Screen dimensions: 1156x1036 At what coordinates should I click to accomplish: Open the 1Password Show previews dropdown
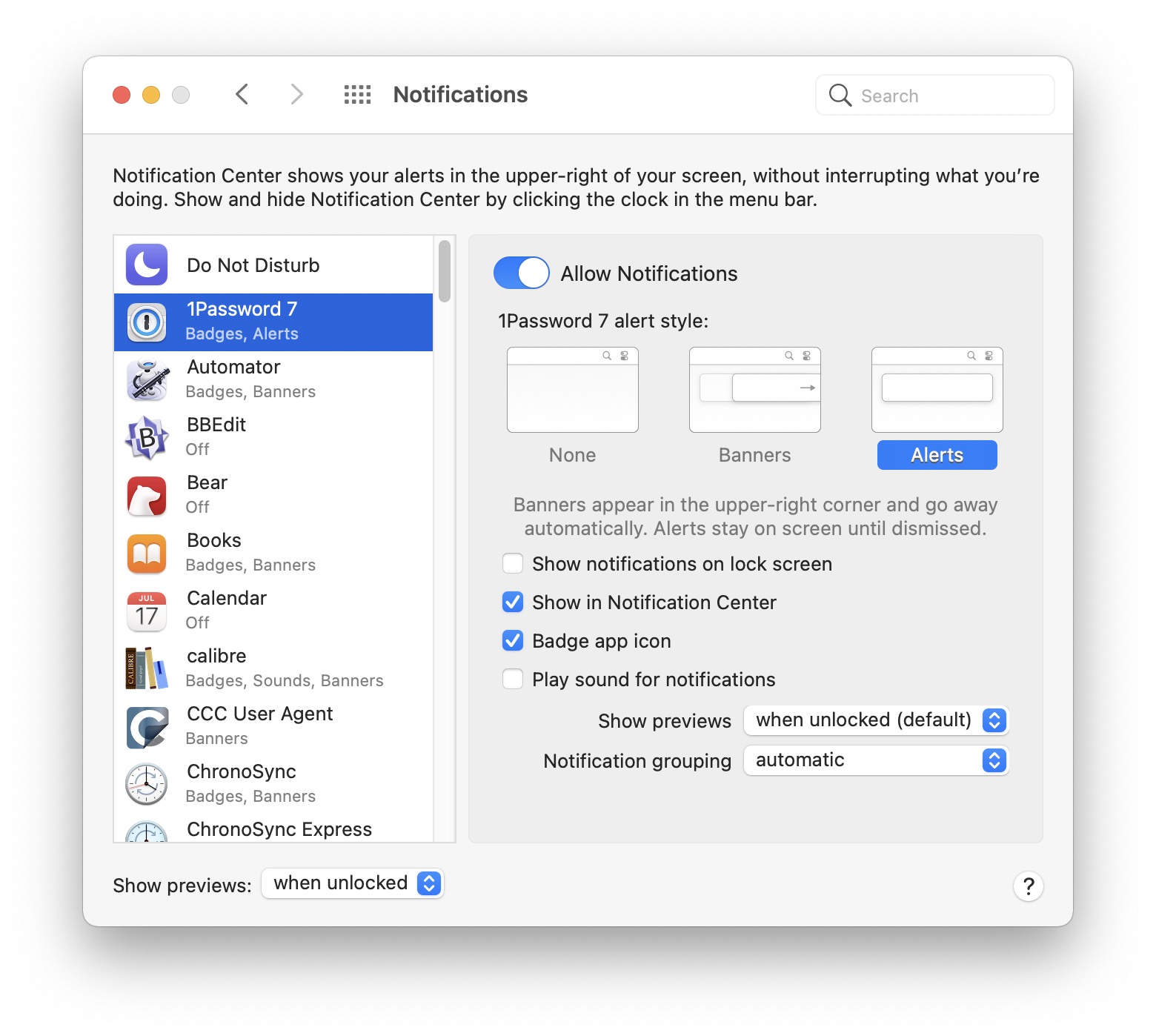[x=876, y=720]
